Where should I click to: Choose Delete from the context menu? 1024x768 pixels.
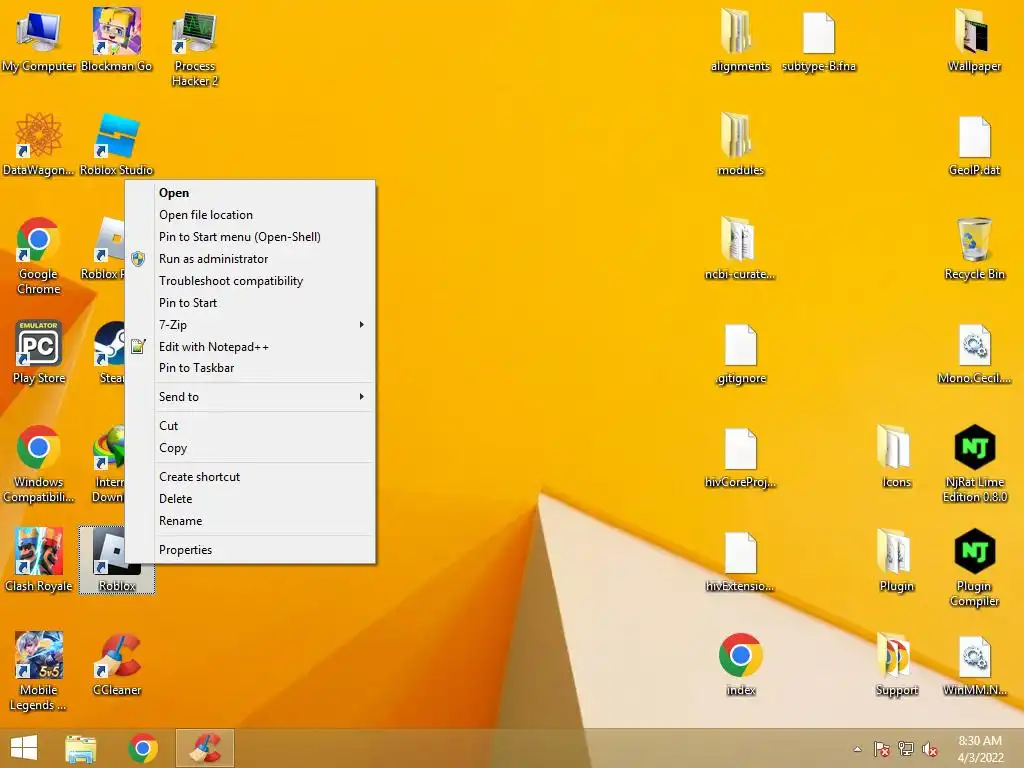pos(264,499)
